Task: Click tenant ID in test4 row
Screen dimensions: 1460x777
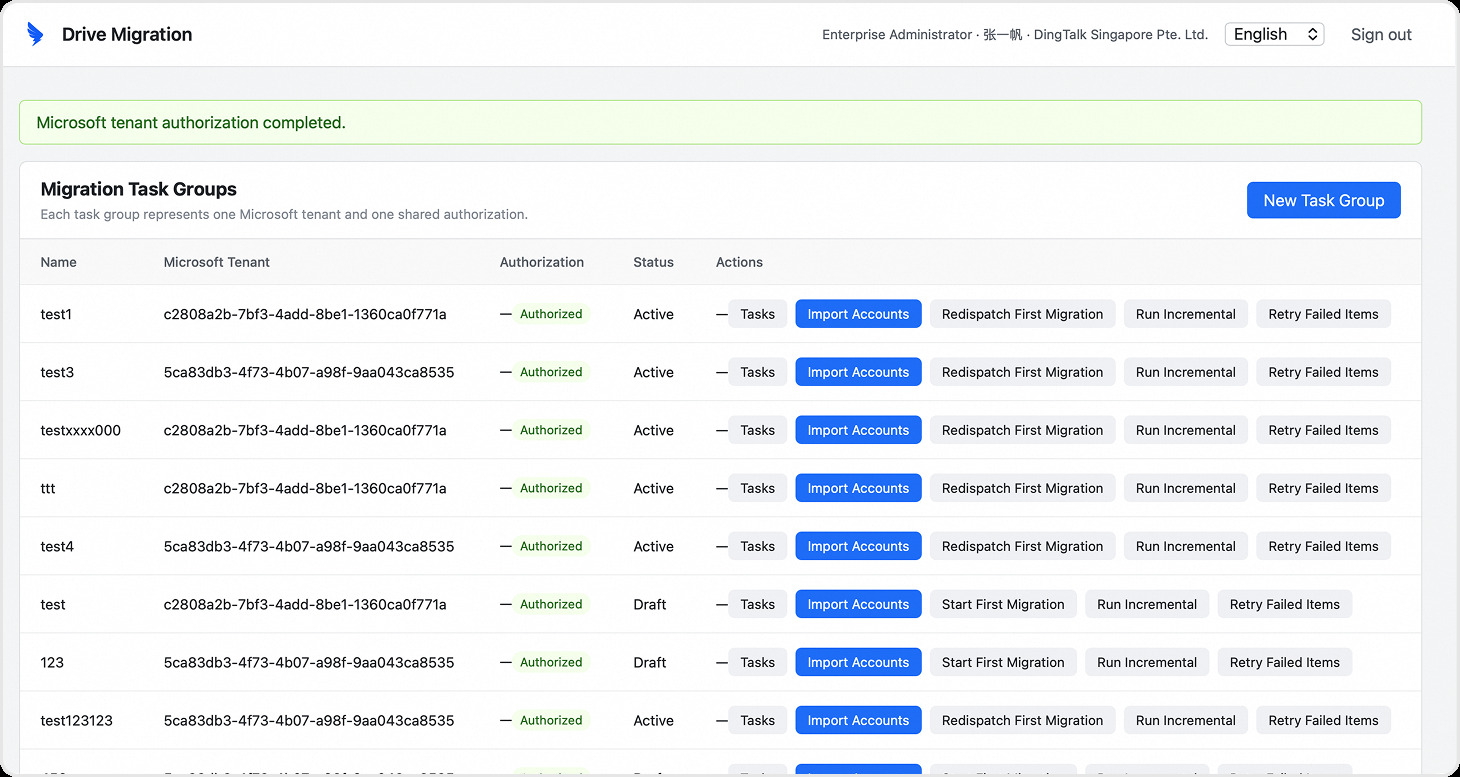Action: [x=309, y=546]
